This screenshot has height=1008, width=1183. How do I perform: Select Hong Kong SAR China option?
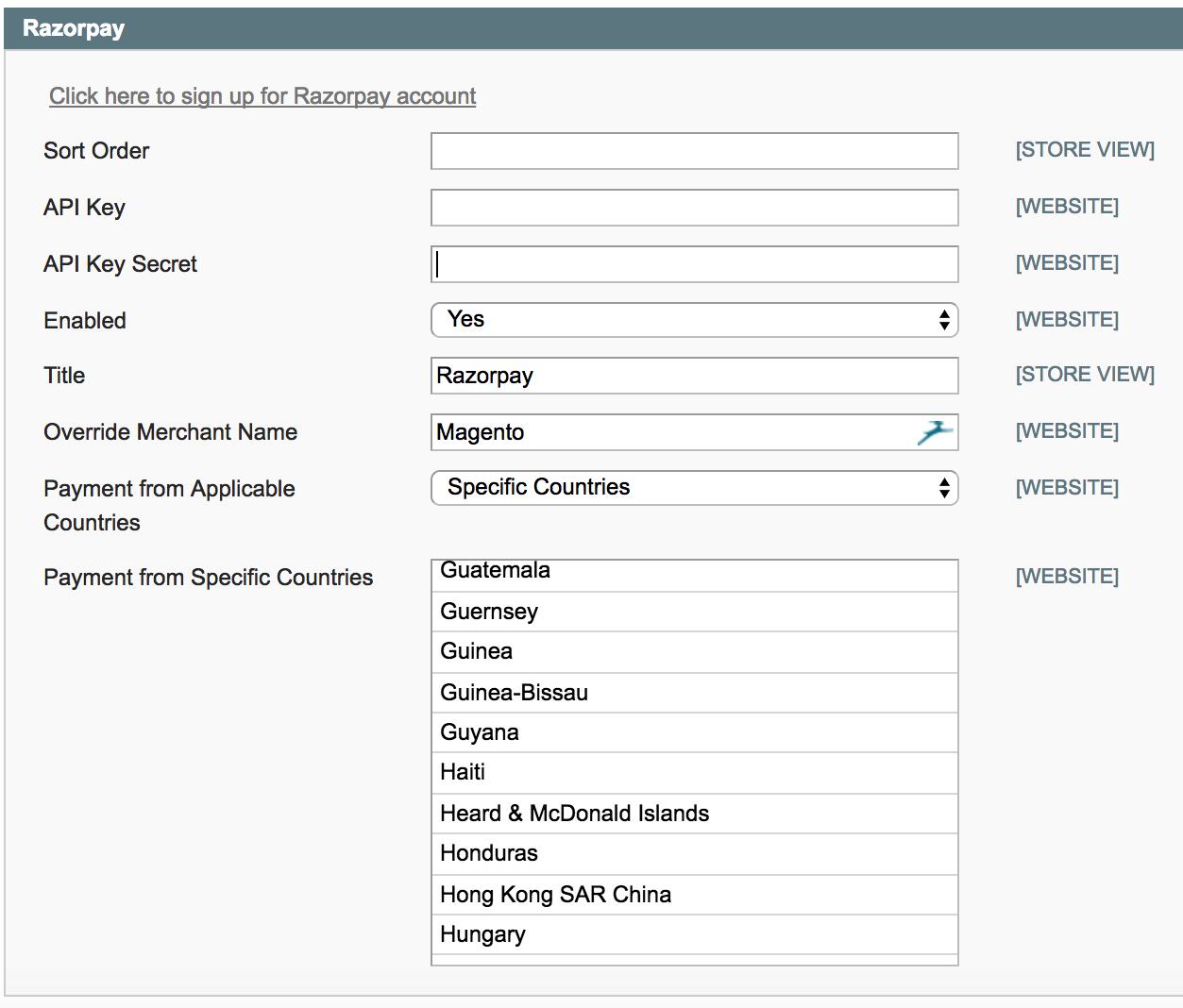click(x=694, y=895)
